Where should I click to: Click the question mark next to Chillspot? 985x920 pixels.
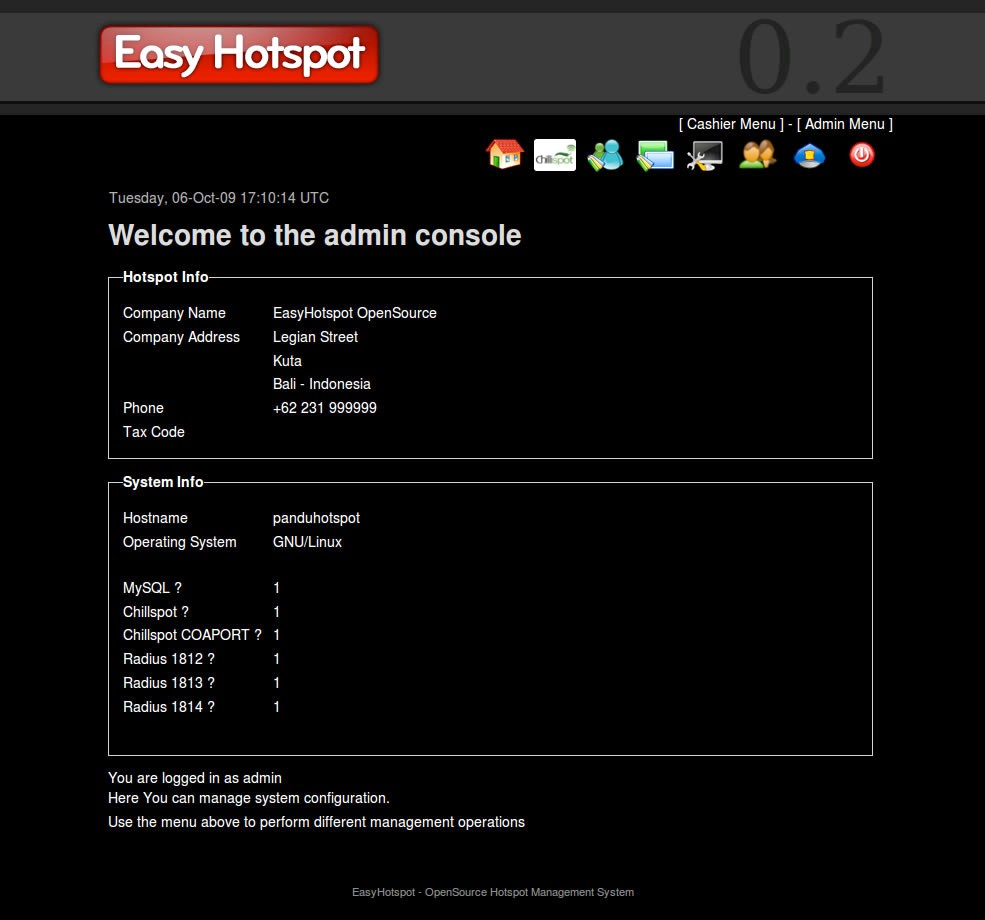click(186, 612)
